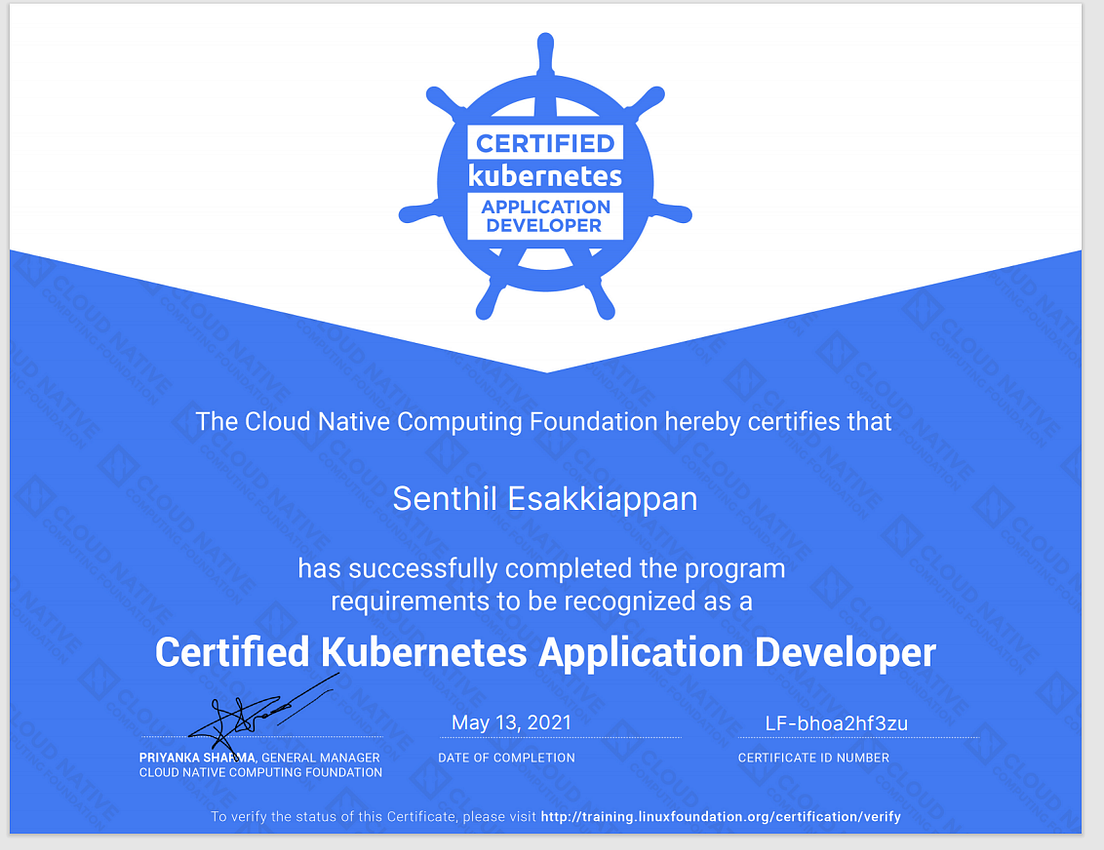
Task: Click 'The Cloud Native Computing Foundation hereby certifies that'
Action: (544, 422)
